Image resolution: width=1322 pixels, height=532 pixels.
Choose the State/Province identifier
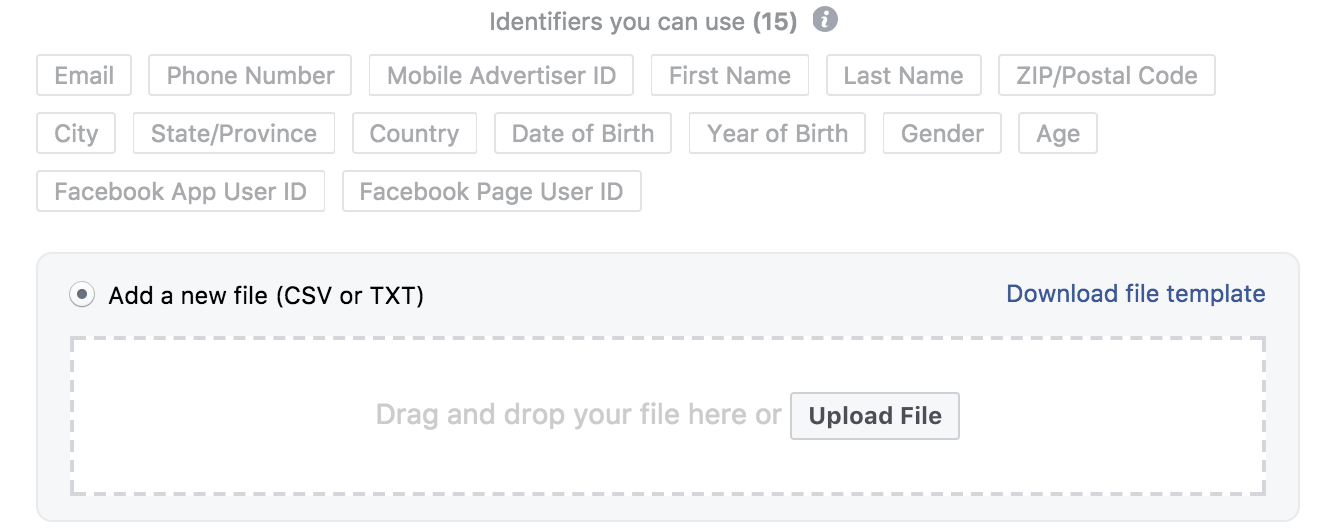[234, 133]
